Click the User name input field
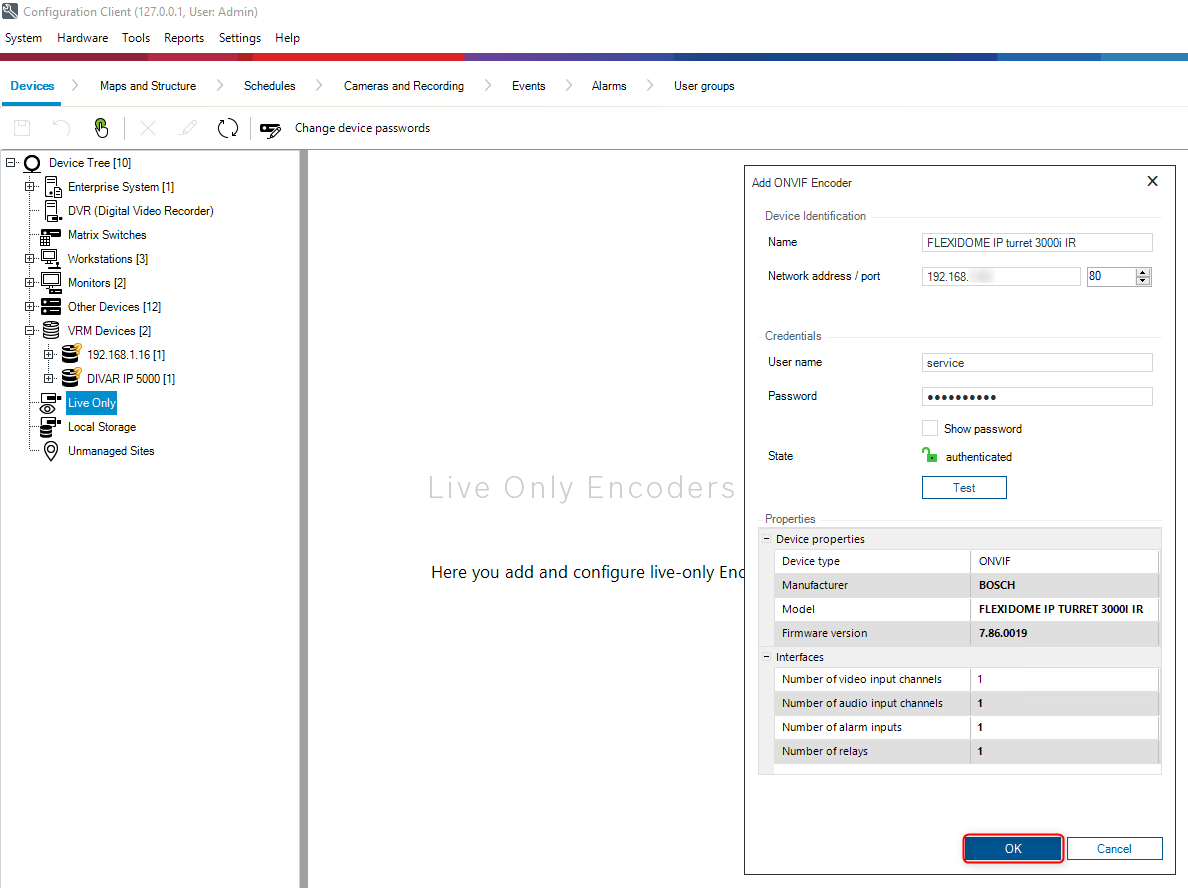The image size is (1188, 888). [1036, 363]
